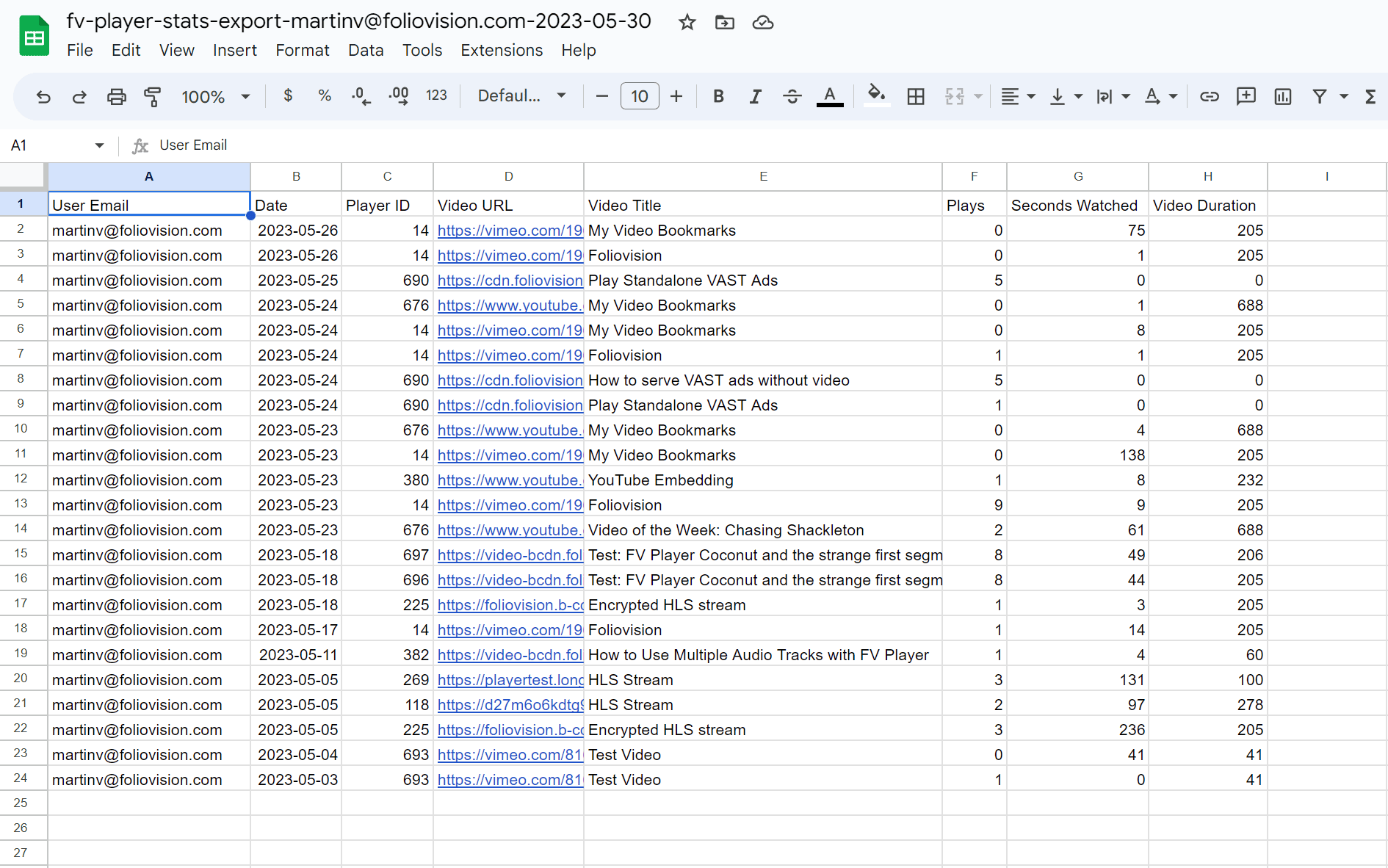Image resolution: width=1388 pixels, height=868 pixels.
Task: Print the spreadsheet with printer icon
Action: point(116,96)
